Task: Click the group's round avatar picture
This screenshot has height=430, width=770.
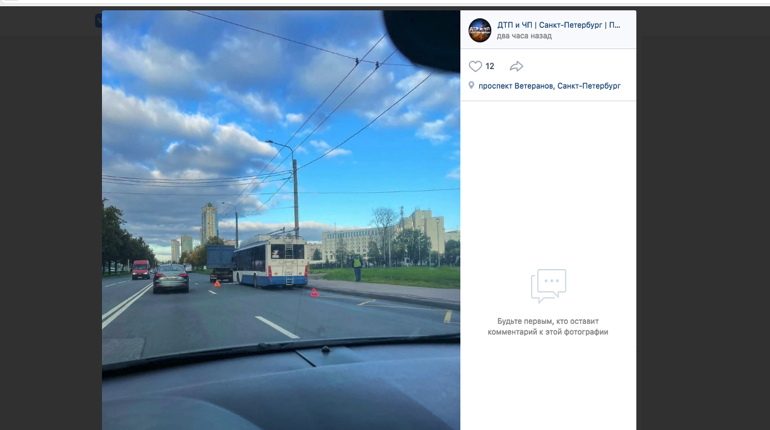Action: point(479,30)
